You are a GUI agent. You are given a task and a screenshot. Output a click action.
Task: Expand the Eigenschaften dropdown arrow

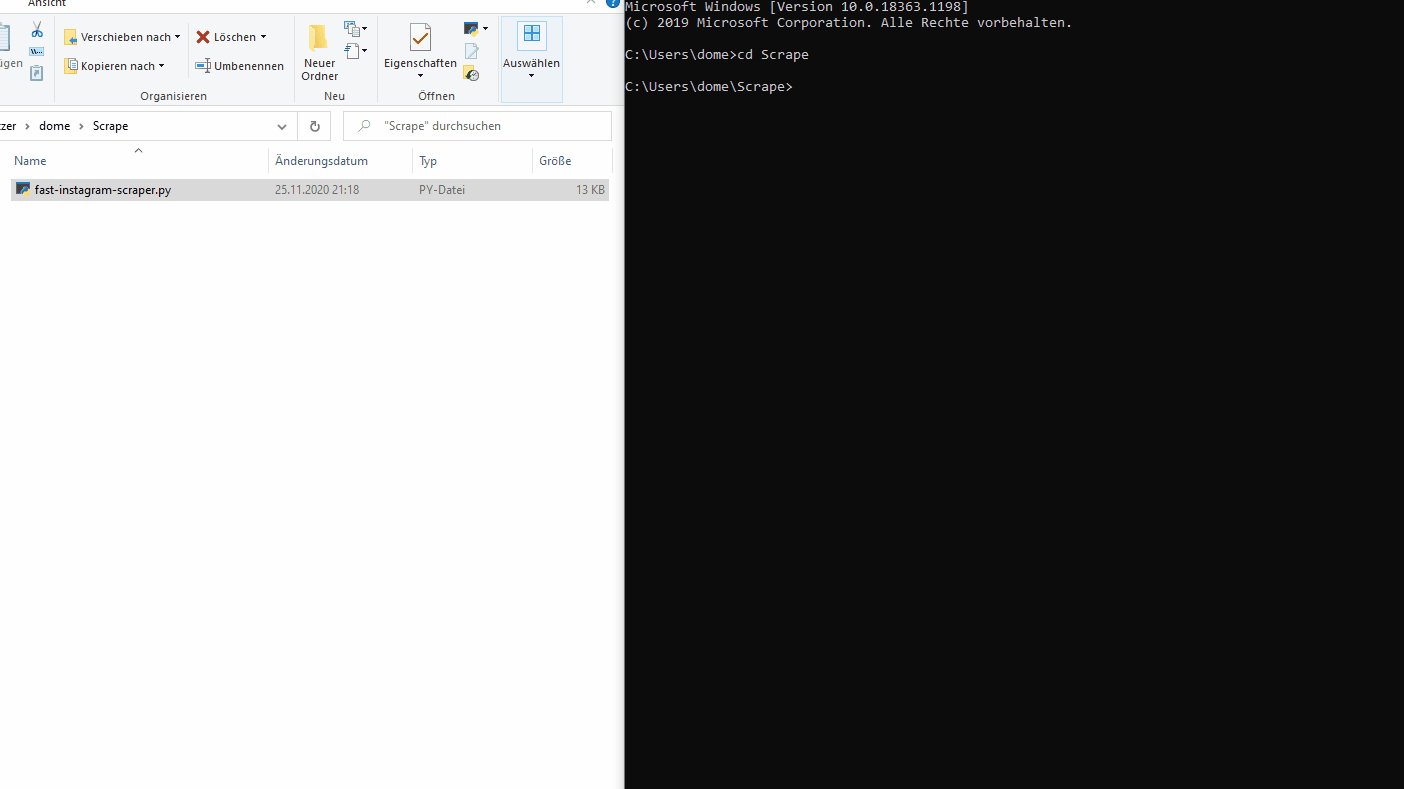point(420,76)
